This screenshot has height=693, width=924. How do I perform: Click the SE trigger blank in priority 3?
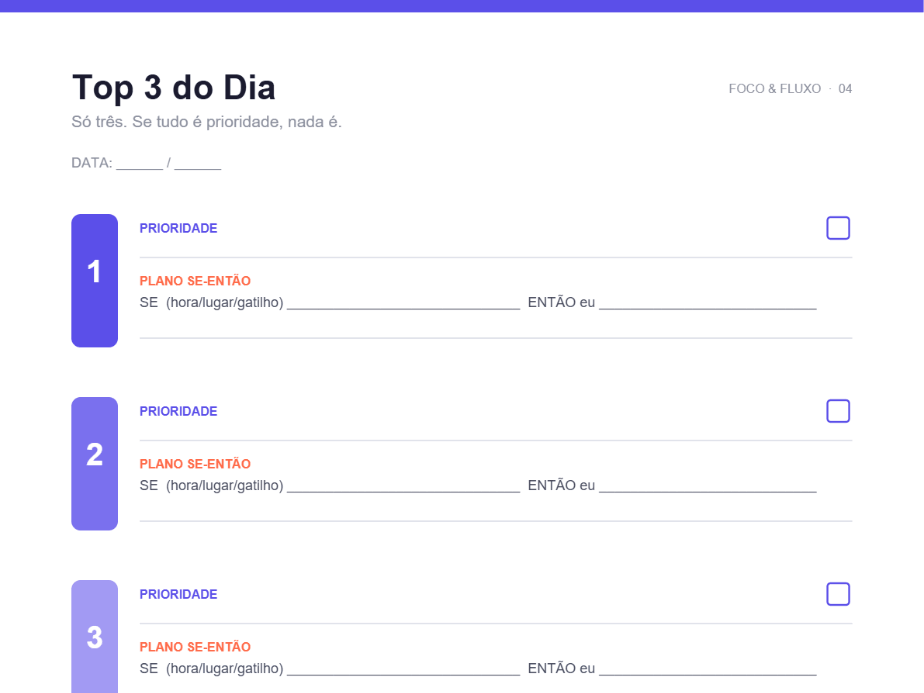click(404, 669)
